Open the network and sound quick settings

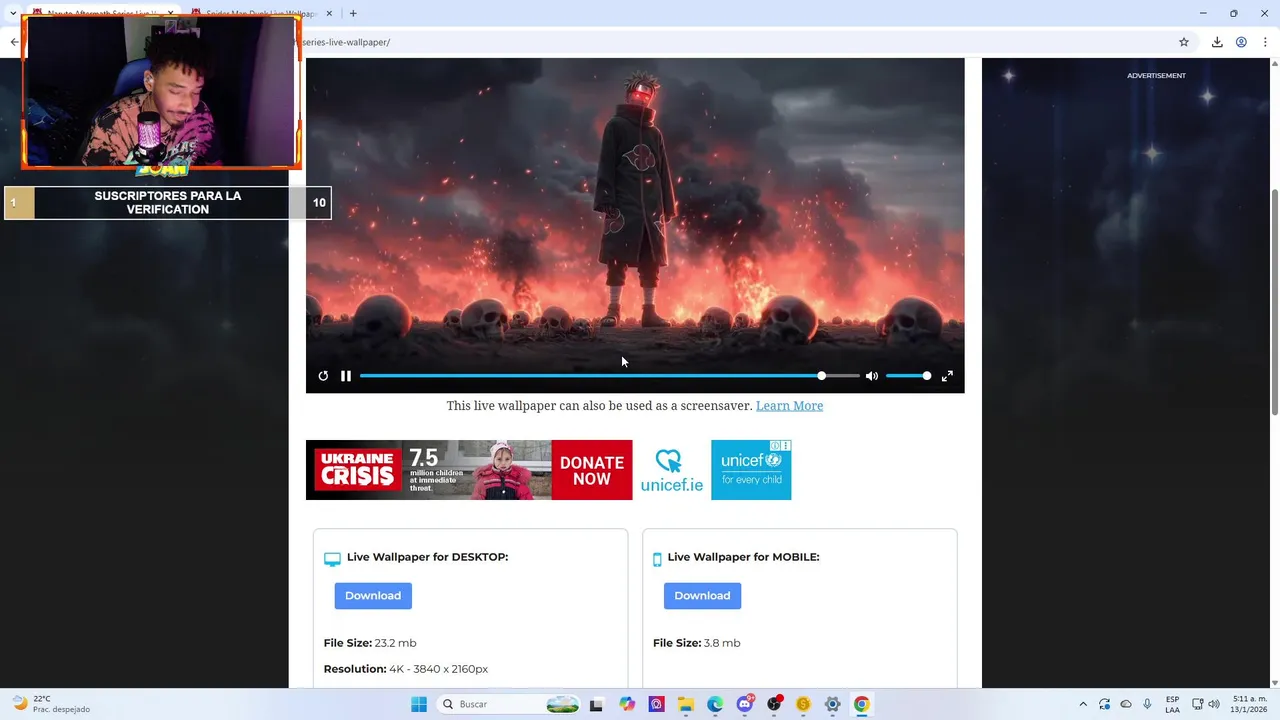tap(1206, 704)
